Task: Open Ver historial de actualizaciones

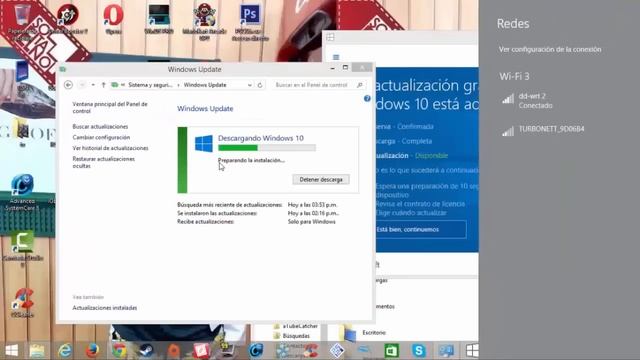Action: click(x=110, y=148)
